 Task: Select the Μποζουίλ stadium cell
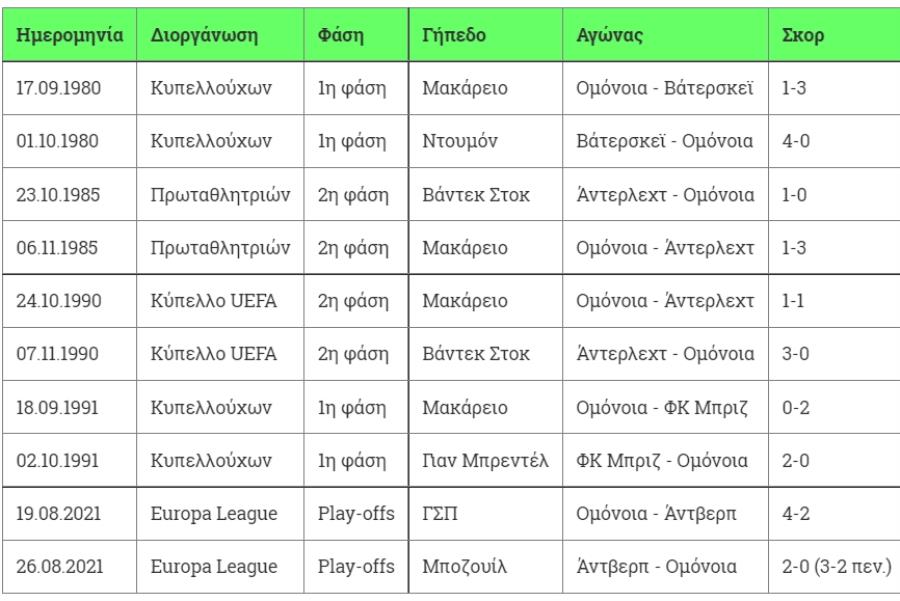486,567
